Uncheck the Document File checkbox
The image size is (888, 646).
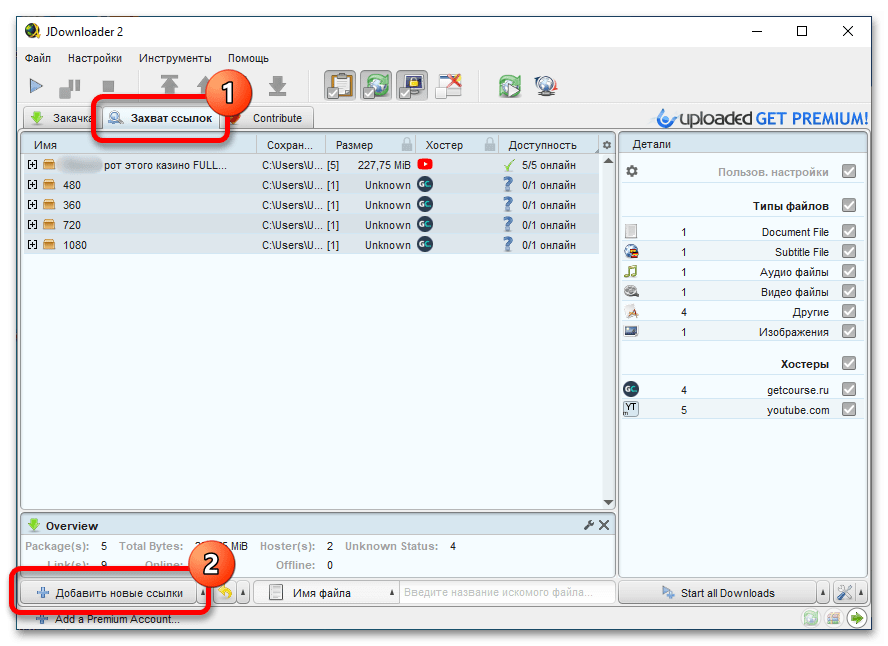tap(848, 231)
